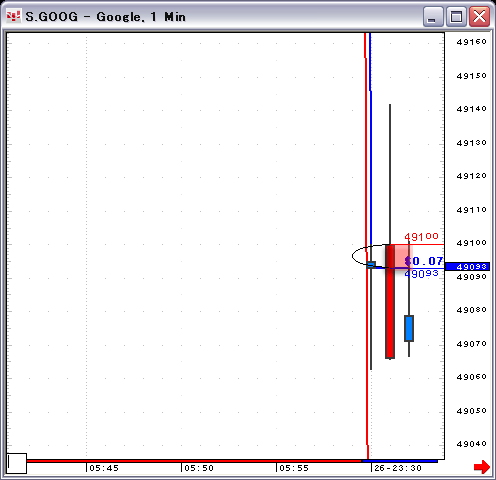Click the red segment of bottom scroll bar

click(194, 461)
